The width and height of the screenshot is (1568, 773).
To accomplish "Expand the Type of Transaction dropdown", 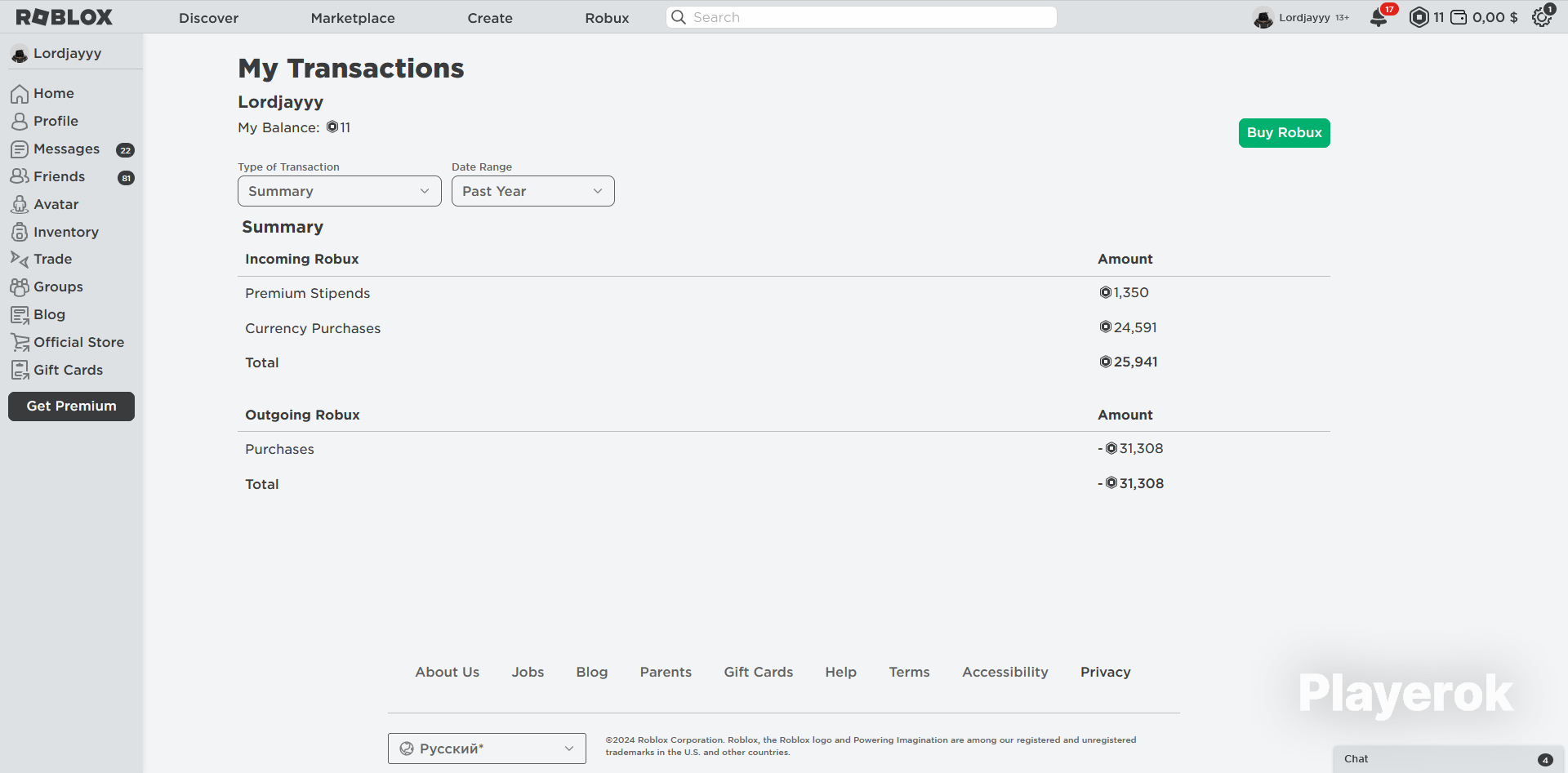I will (339, 191).
